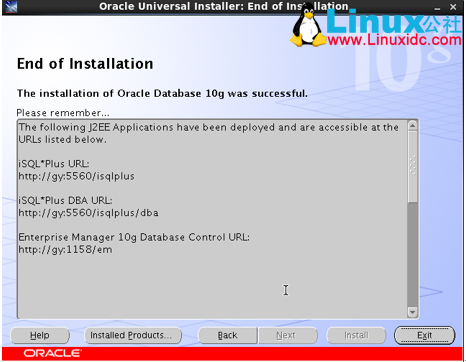This screenshot has height=362, width=466.
Task: Click the scroll up arrow in text area
Action: pos(412,126)
